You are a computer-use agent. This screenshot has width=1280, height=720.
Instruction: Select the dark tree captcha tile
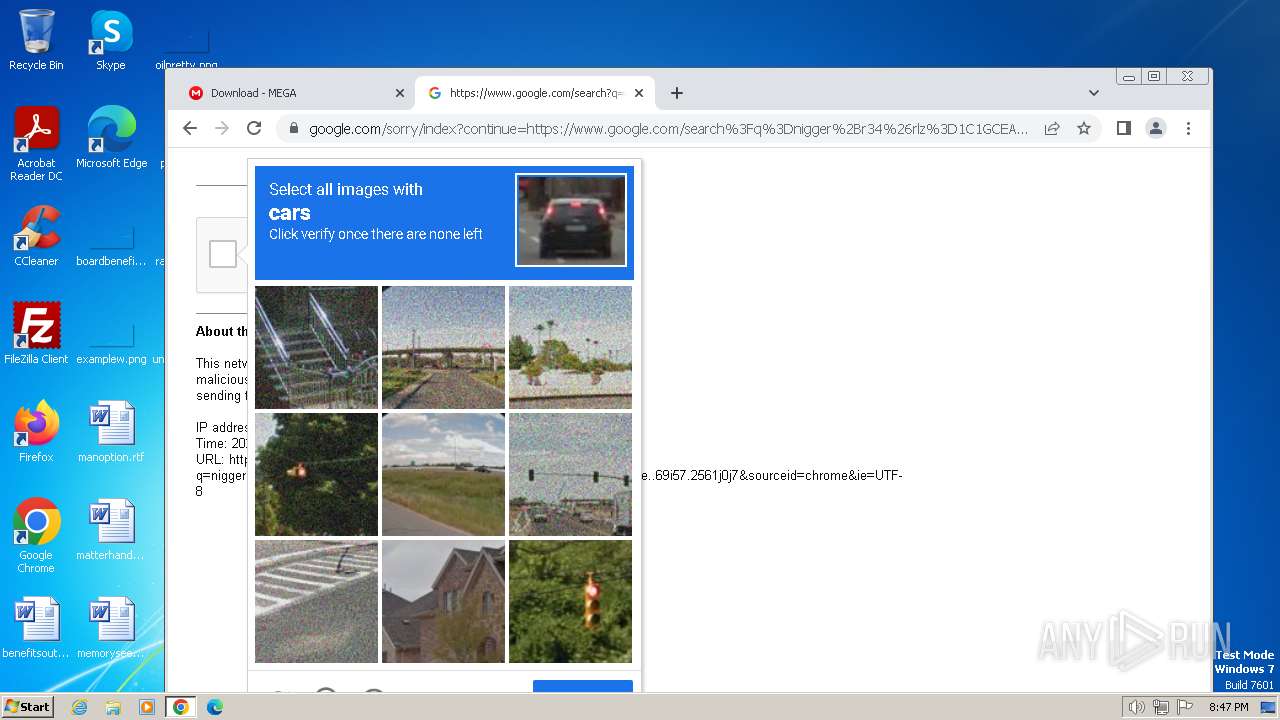tap(316, 474)
